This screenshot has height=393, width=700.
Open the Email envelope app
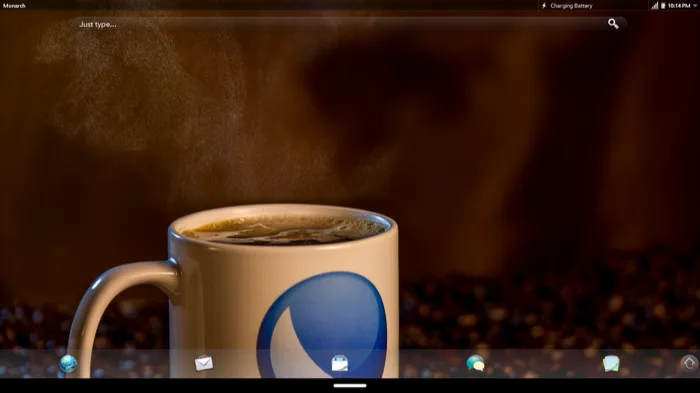point(204,363)
